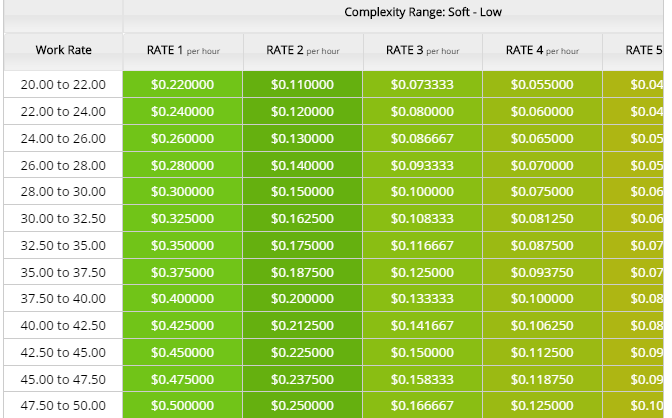Click the $0.475000 cell
This screenshot has height=418, width=672.
(x=183, y=379)
